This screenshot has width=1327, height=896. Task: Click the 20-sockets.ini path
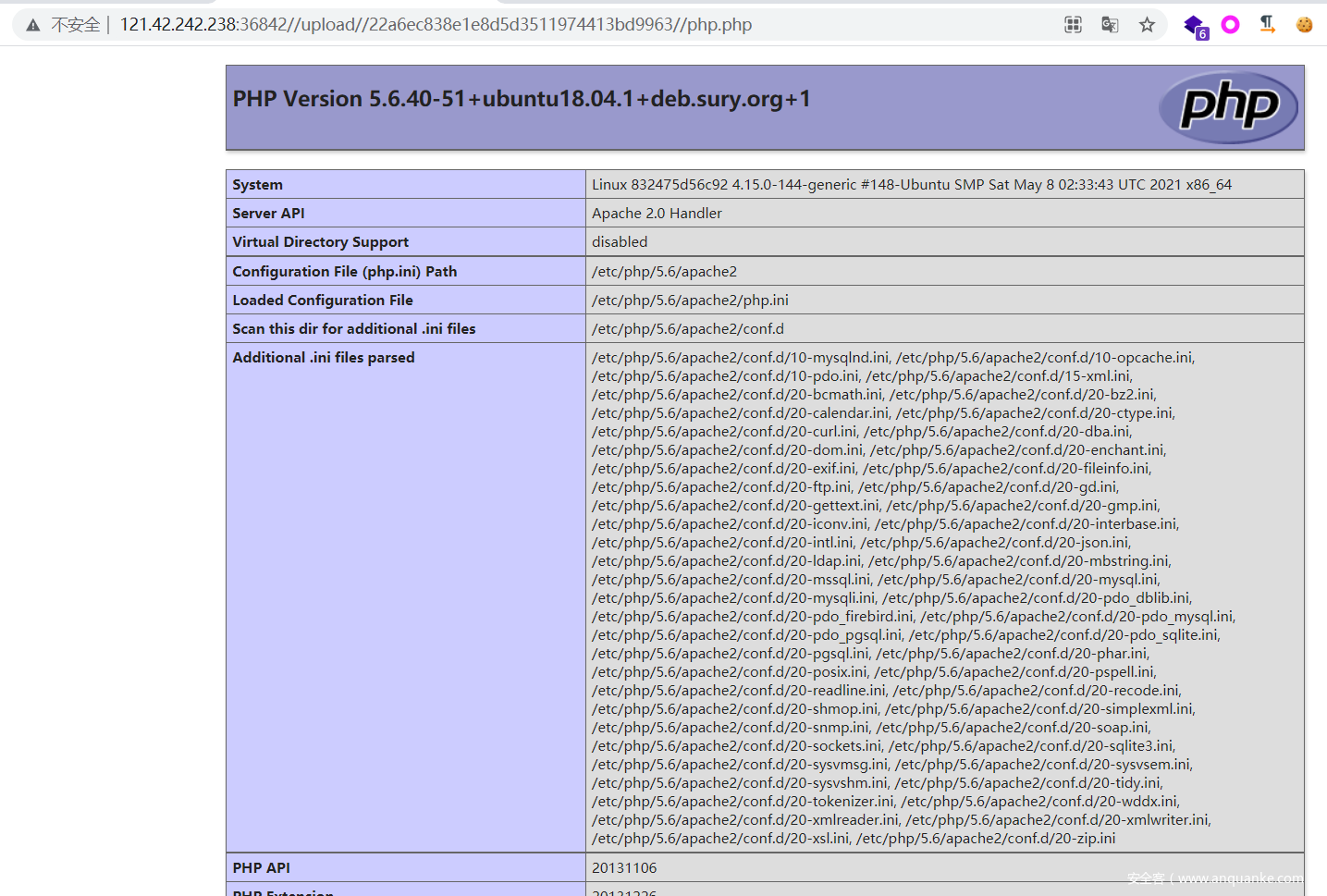point(738,746)
